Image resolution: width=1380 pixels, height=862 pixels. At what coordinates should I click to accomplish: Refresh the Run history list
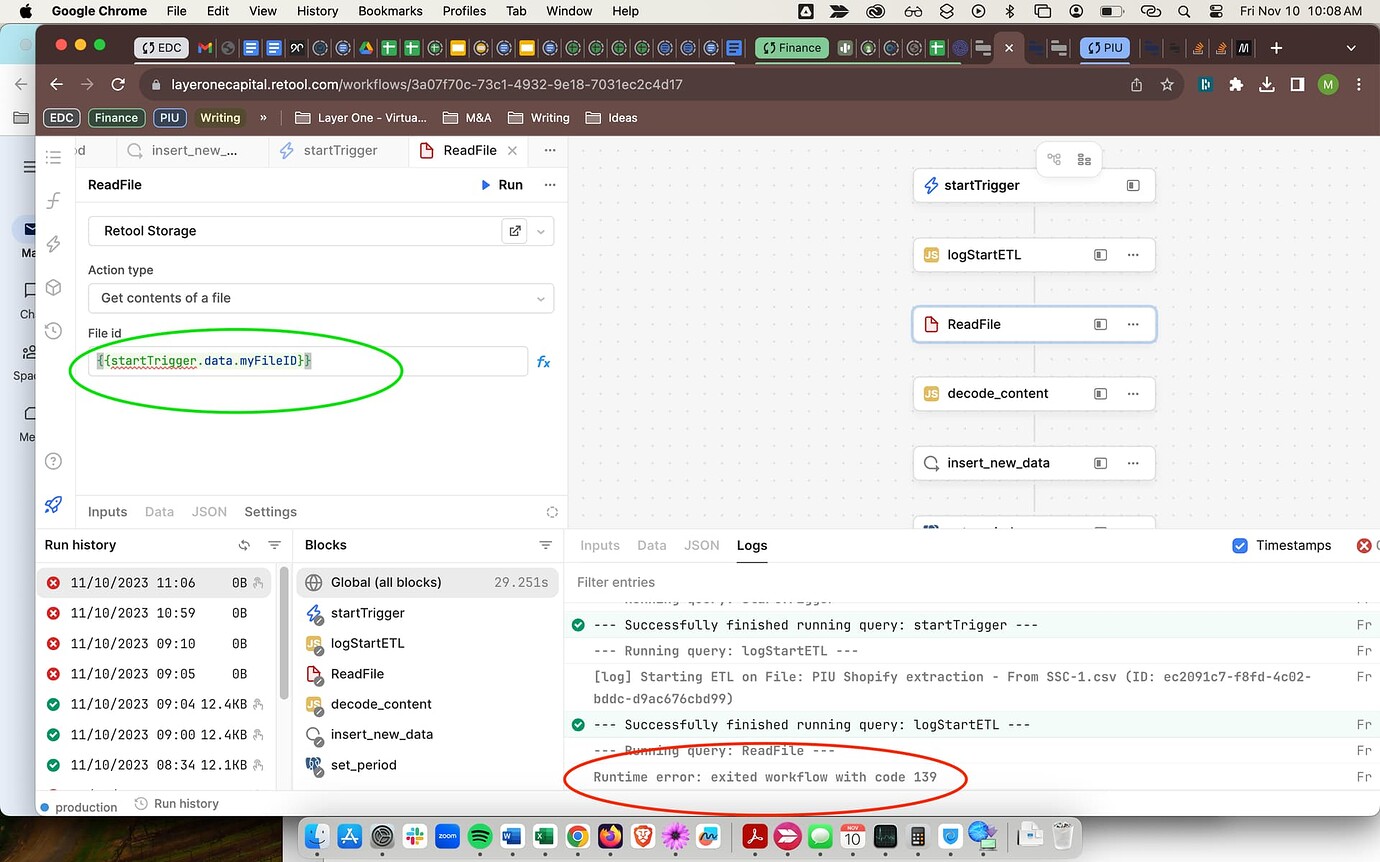244,545
